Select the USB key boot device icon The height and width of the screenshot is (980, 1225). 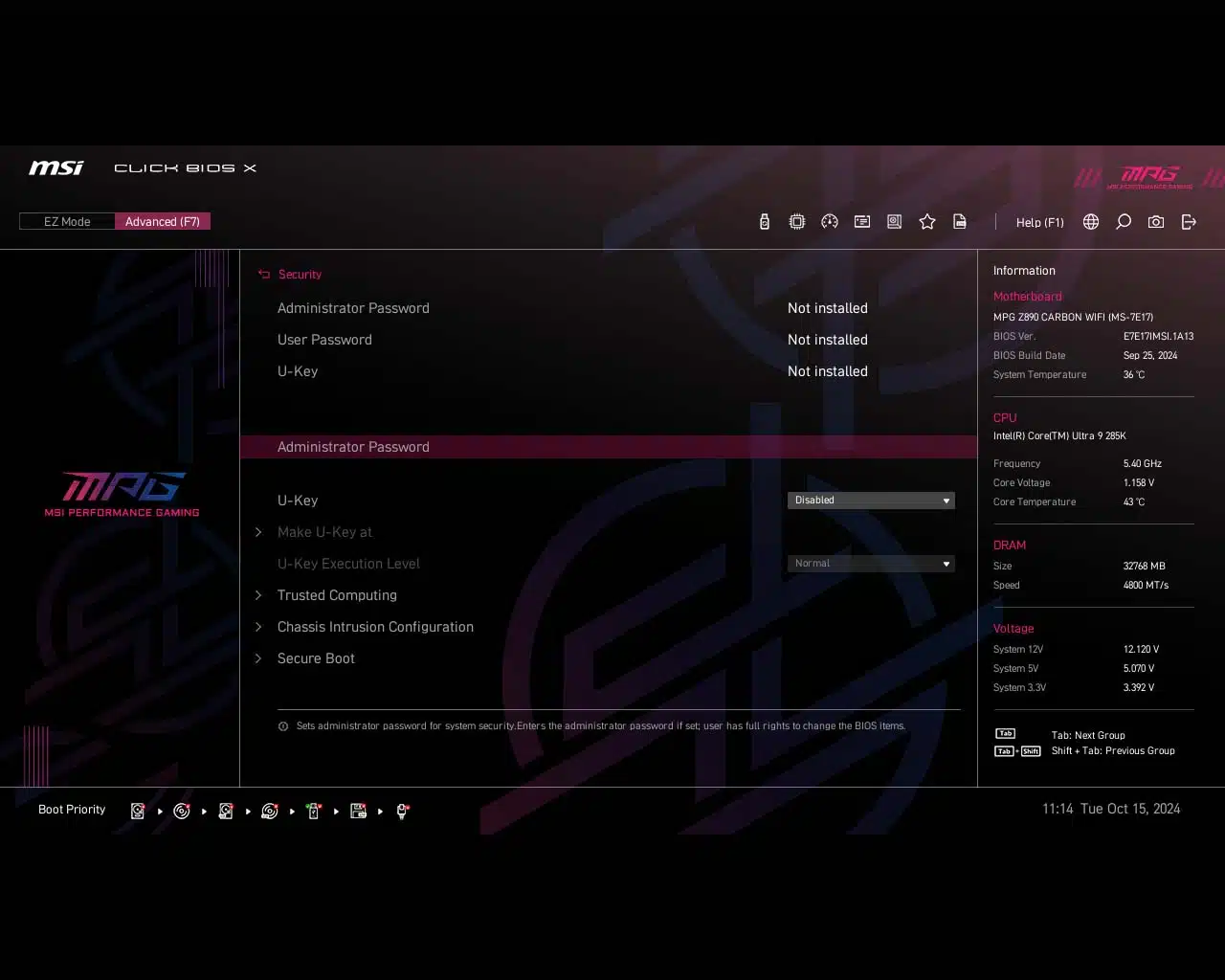[314, 811]
